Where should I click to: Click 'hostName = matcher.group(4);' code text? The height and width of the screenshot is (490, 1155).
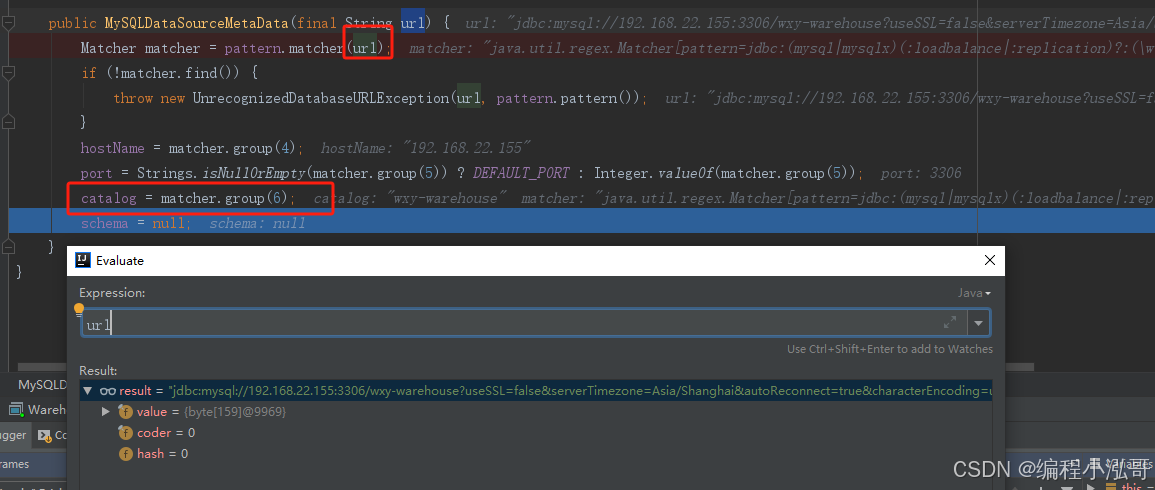tap(192, 148)
